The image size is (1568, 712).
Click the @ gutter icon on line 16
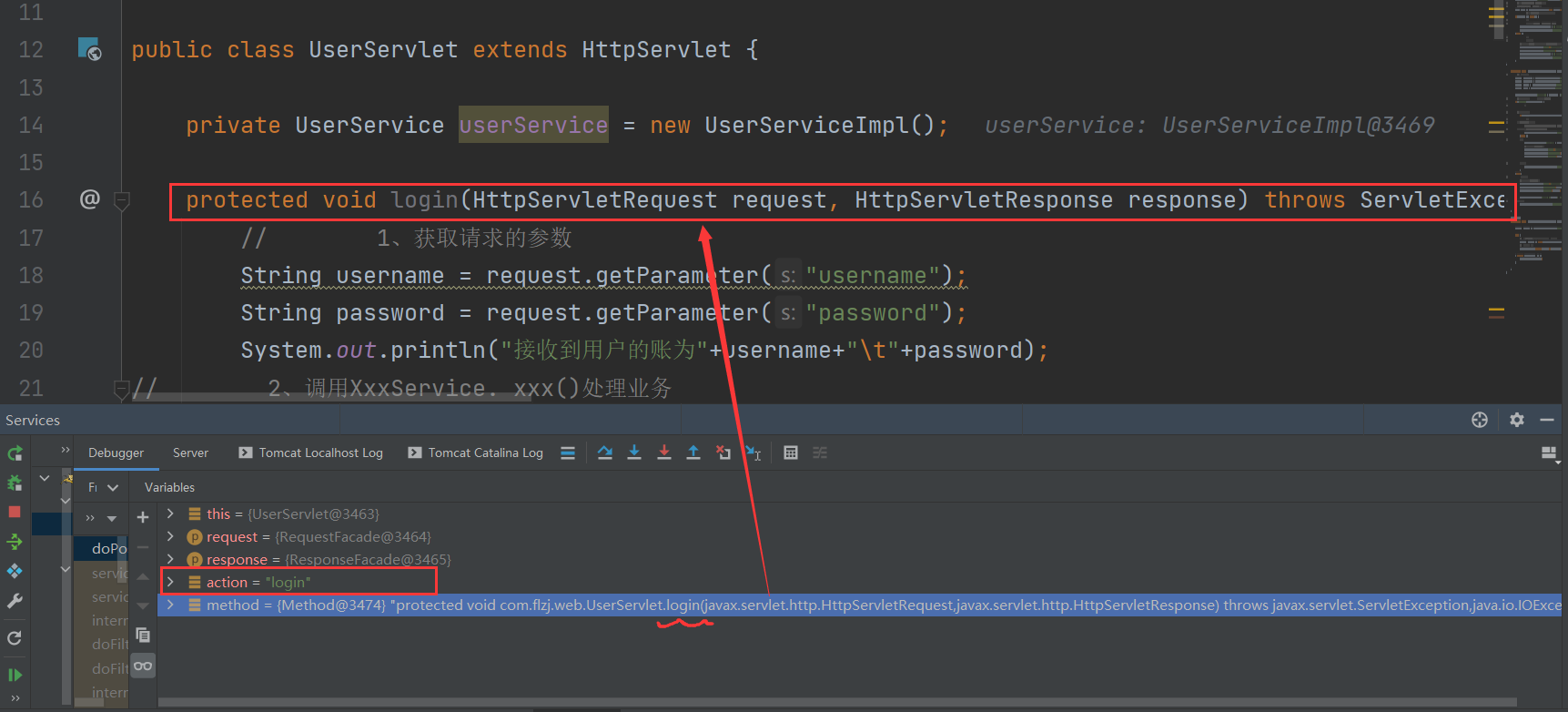[x=89, y=198]
